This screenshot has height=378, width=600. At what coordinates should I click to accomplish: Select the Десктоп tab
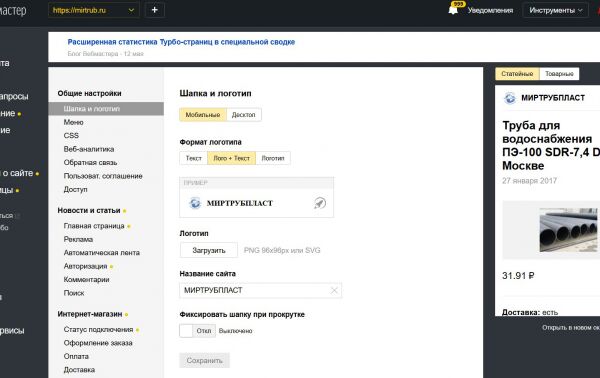click(x=244, y=115)
